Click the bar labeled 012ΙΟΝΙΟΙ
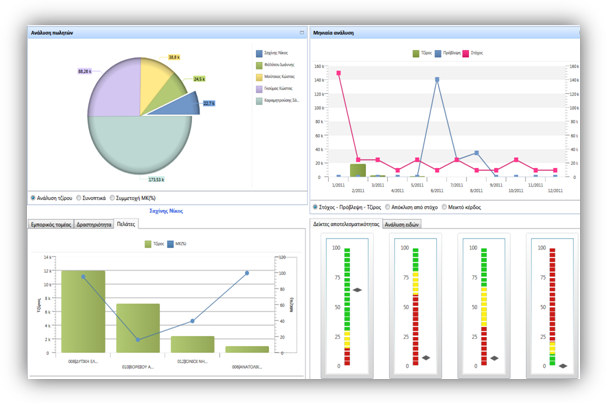The height and width of the screenshot is (403, 606). (x=192, y=344)
